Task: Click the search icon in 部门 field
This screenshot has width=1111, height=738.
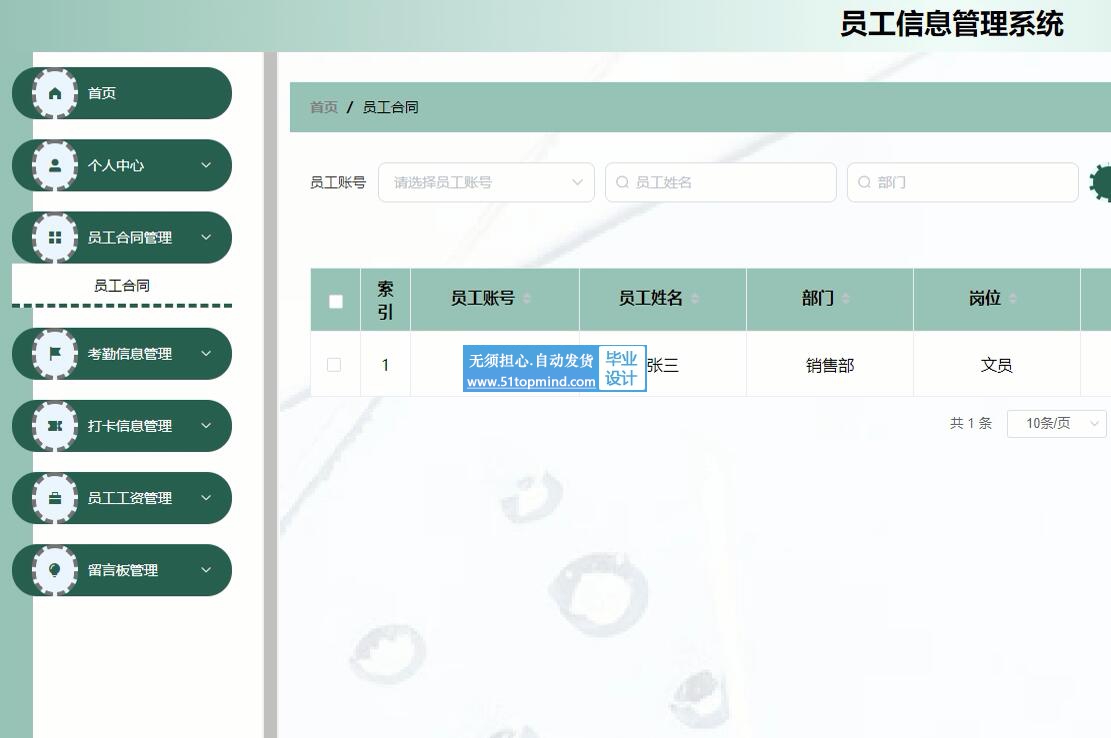Action: [864, 182]
